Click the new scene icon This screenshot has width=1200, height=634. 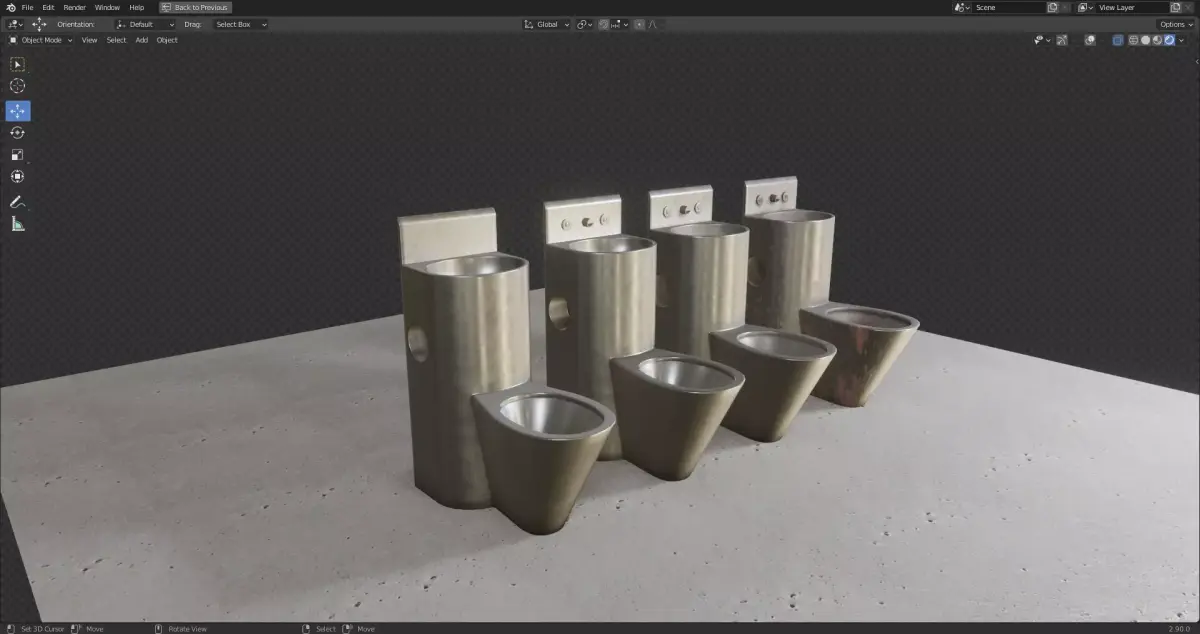pos(1052,7)
